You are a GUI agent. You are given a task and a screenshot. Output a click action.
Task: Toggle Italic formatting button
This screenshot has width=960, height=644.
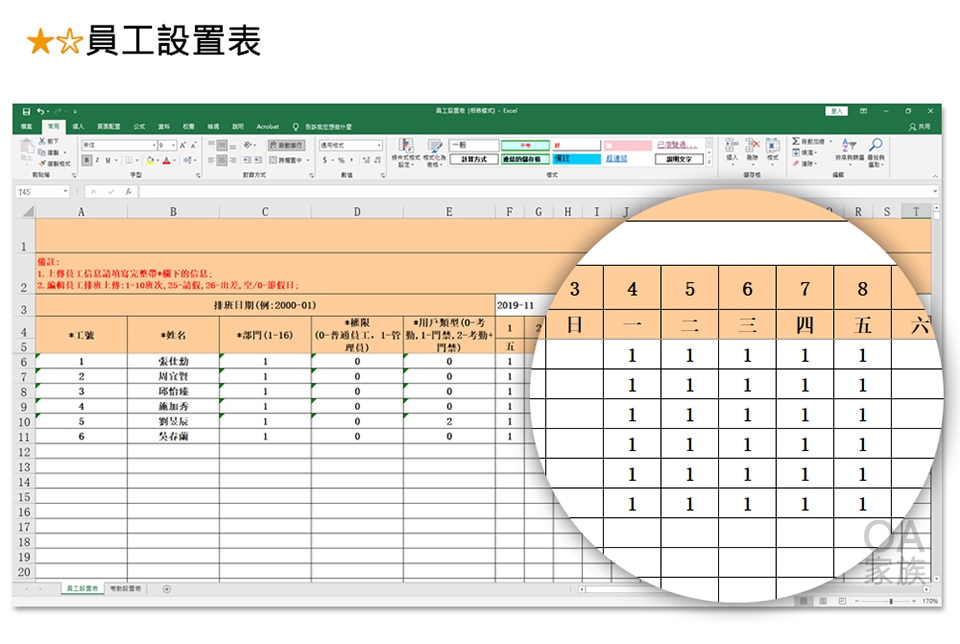[96, 160]
